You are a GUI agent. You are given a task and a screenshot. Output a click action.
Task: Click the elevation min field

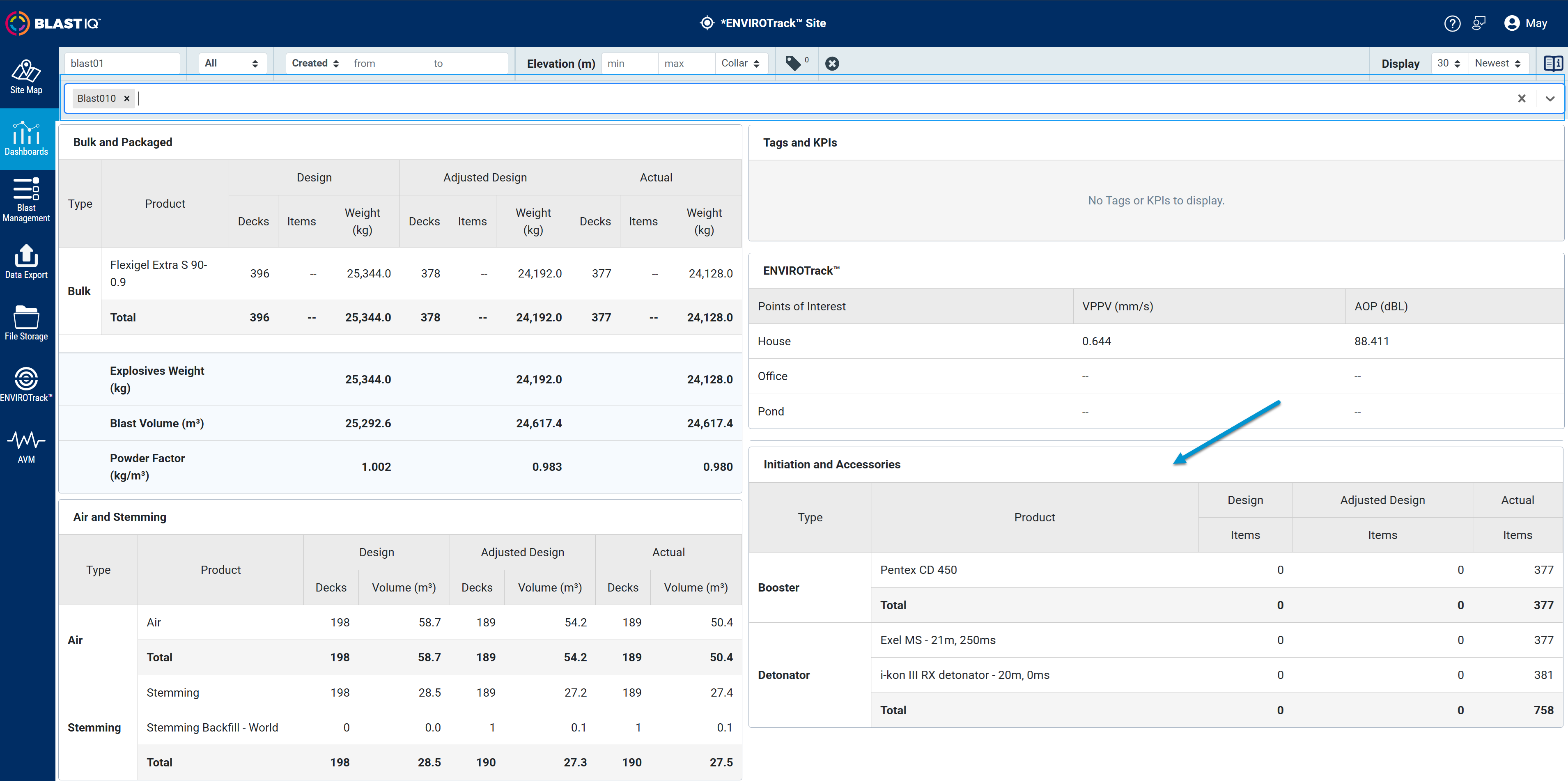[629, 63]
